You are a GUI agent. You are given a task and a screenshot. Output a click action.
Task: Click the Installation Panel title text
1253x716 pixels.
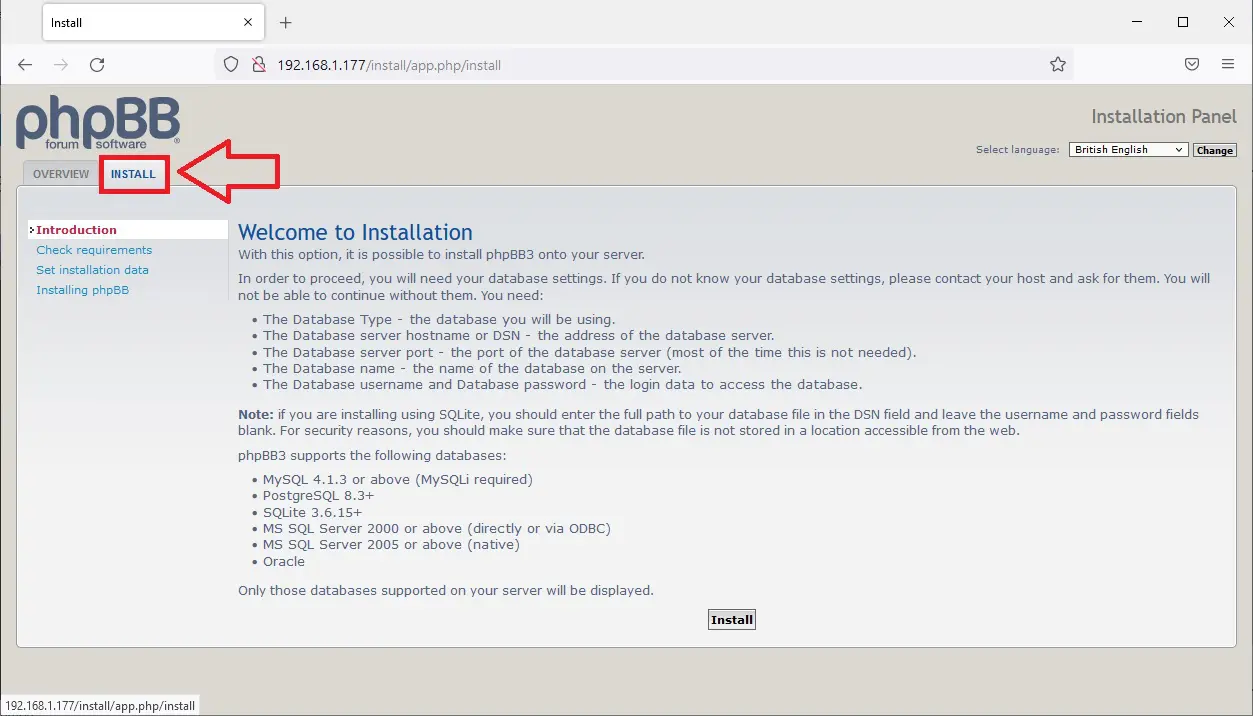[1164, 116]
